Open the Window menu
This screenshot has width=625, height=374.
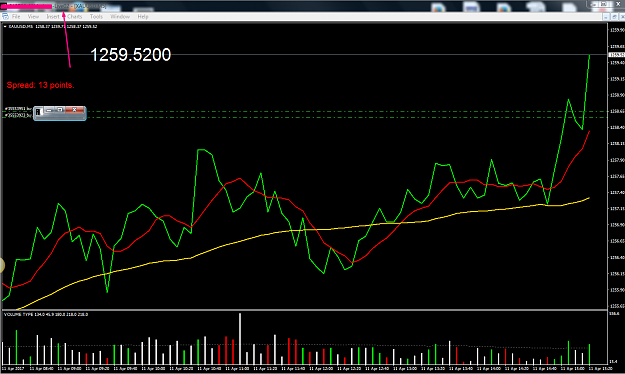pyautogui.click(x=120, y=17)
